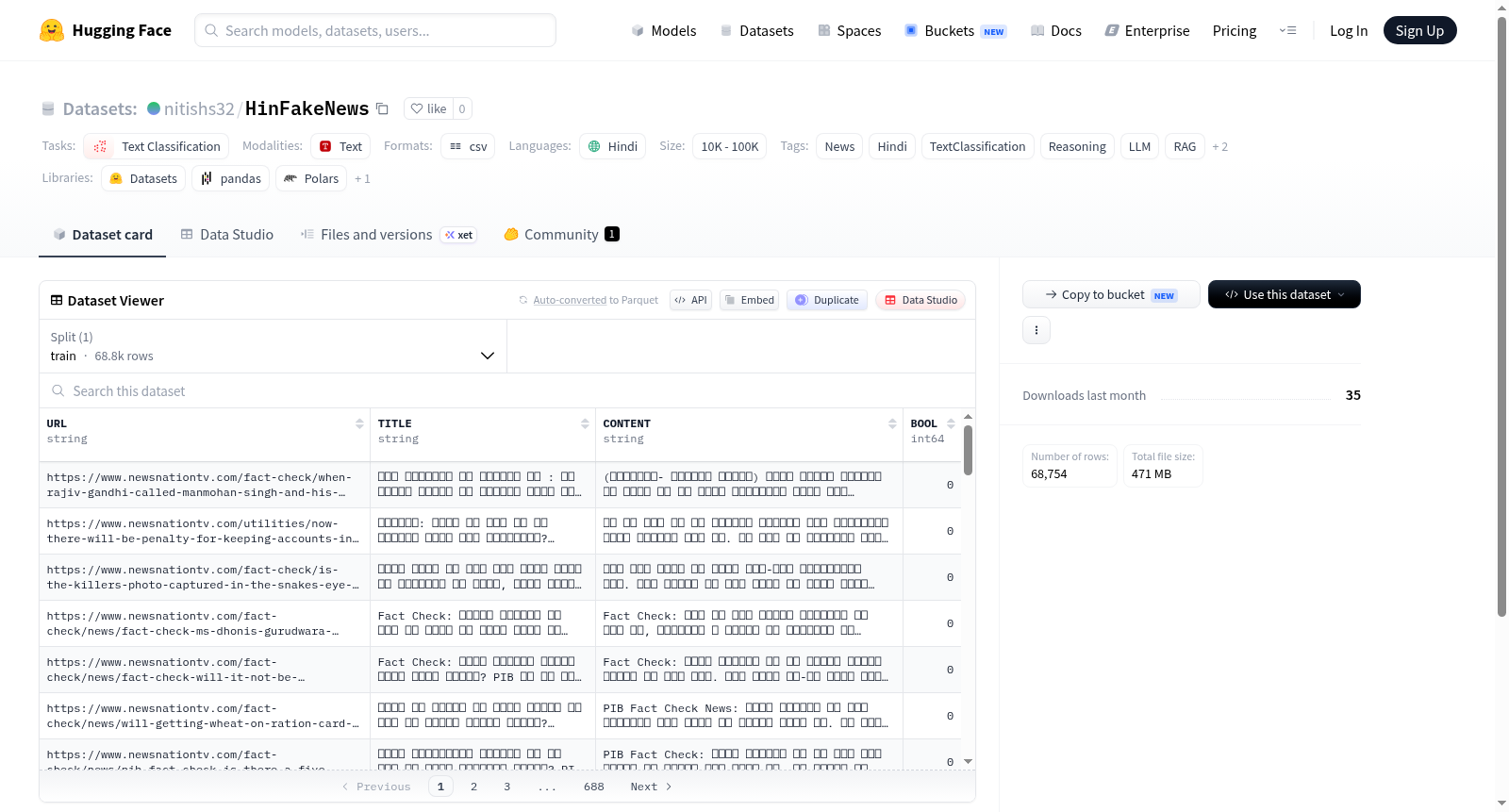1509x812 pixels.
Task: View Pricing page
Action: 1235,30
